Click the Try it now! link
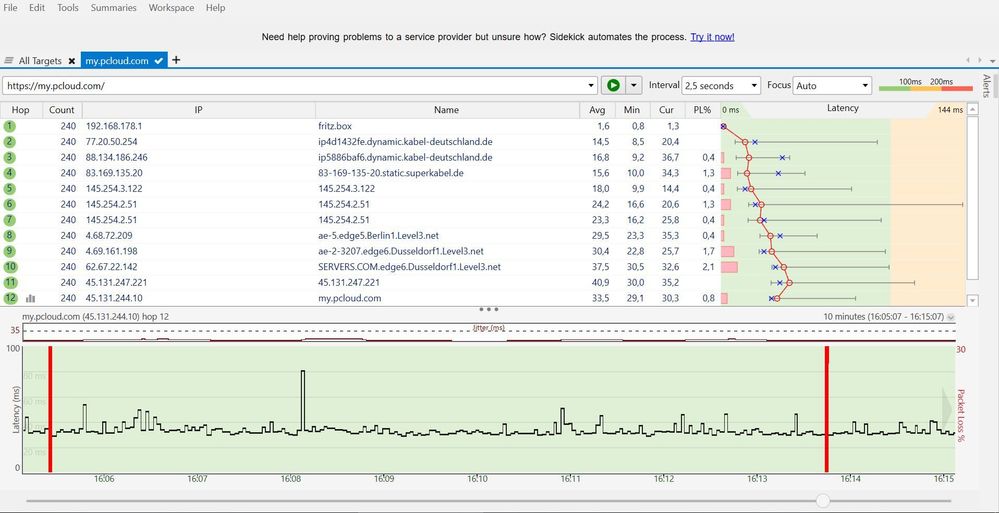Screen dimensions: 999x513 tap(712, 37)
